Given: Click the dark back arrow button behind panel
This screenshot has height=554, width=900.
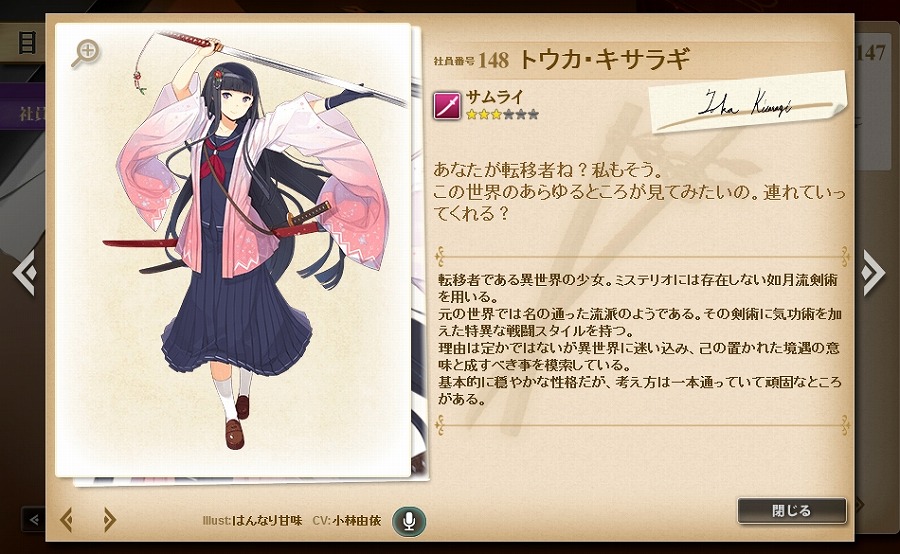Looking at the screenshot, I should click(33, 520).
